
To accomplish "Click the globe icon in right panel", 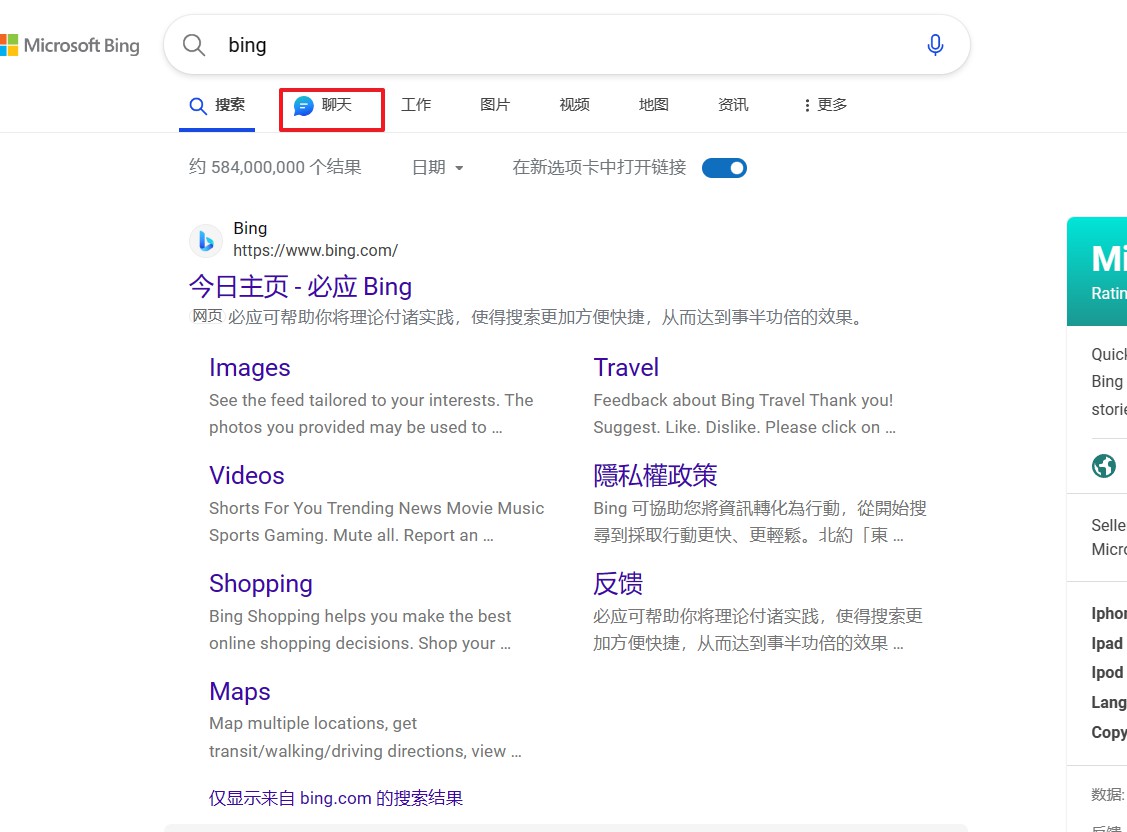I will tap(1104, 466).
